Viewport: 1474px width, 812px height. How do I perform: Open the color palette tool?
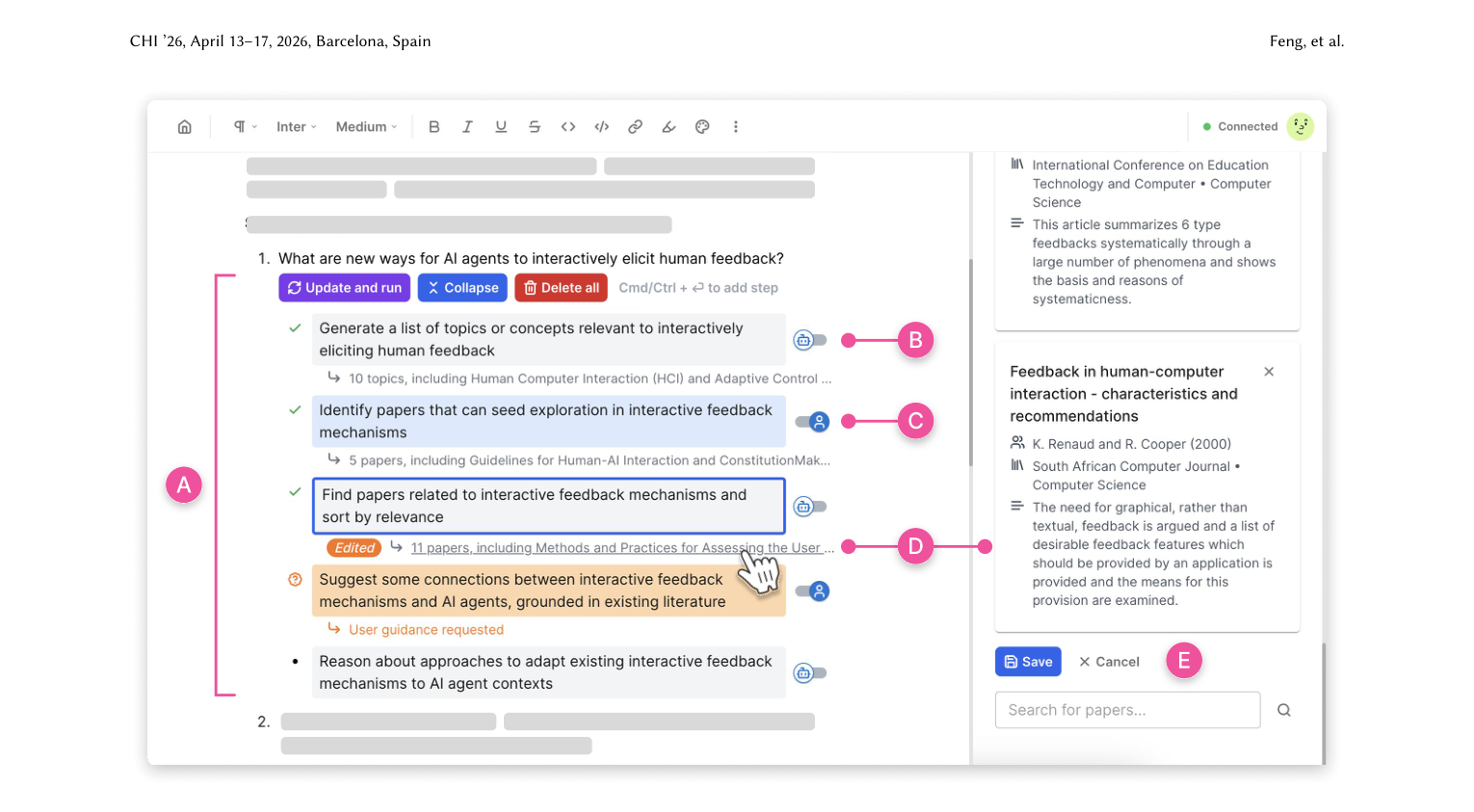(x=702, y=127)
